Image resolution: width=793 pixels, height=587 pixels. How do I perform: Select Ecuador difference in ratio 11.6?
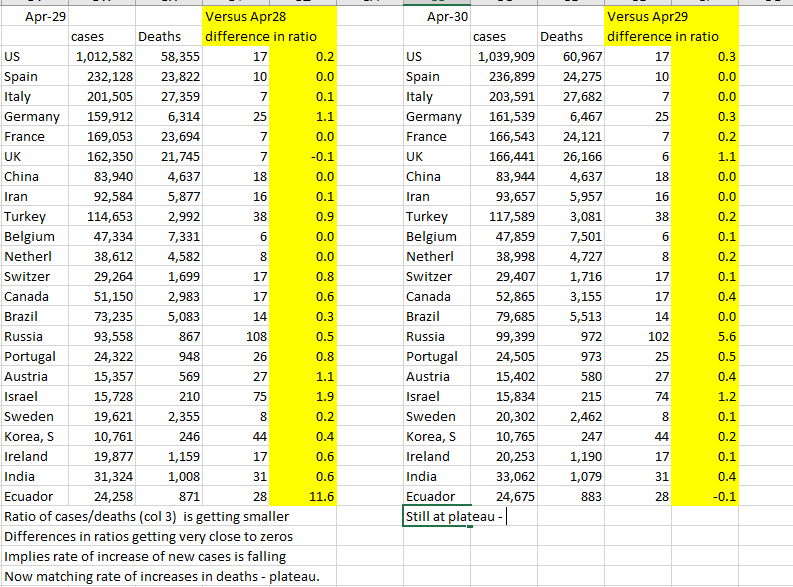pyautogui.click(x=303, y=496)
